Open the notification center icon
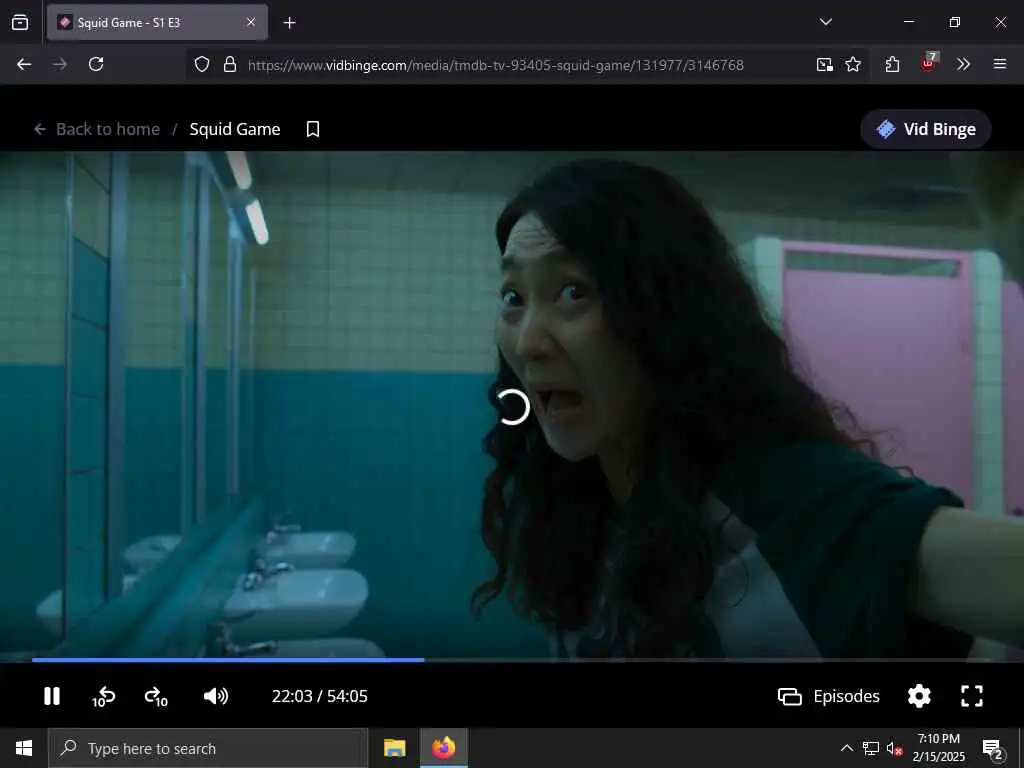 pyautogui.click(x=993, y=749)
